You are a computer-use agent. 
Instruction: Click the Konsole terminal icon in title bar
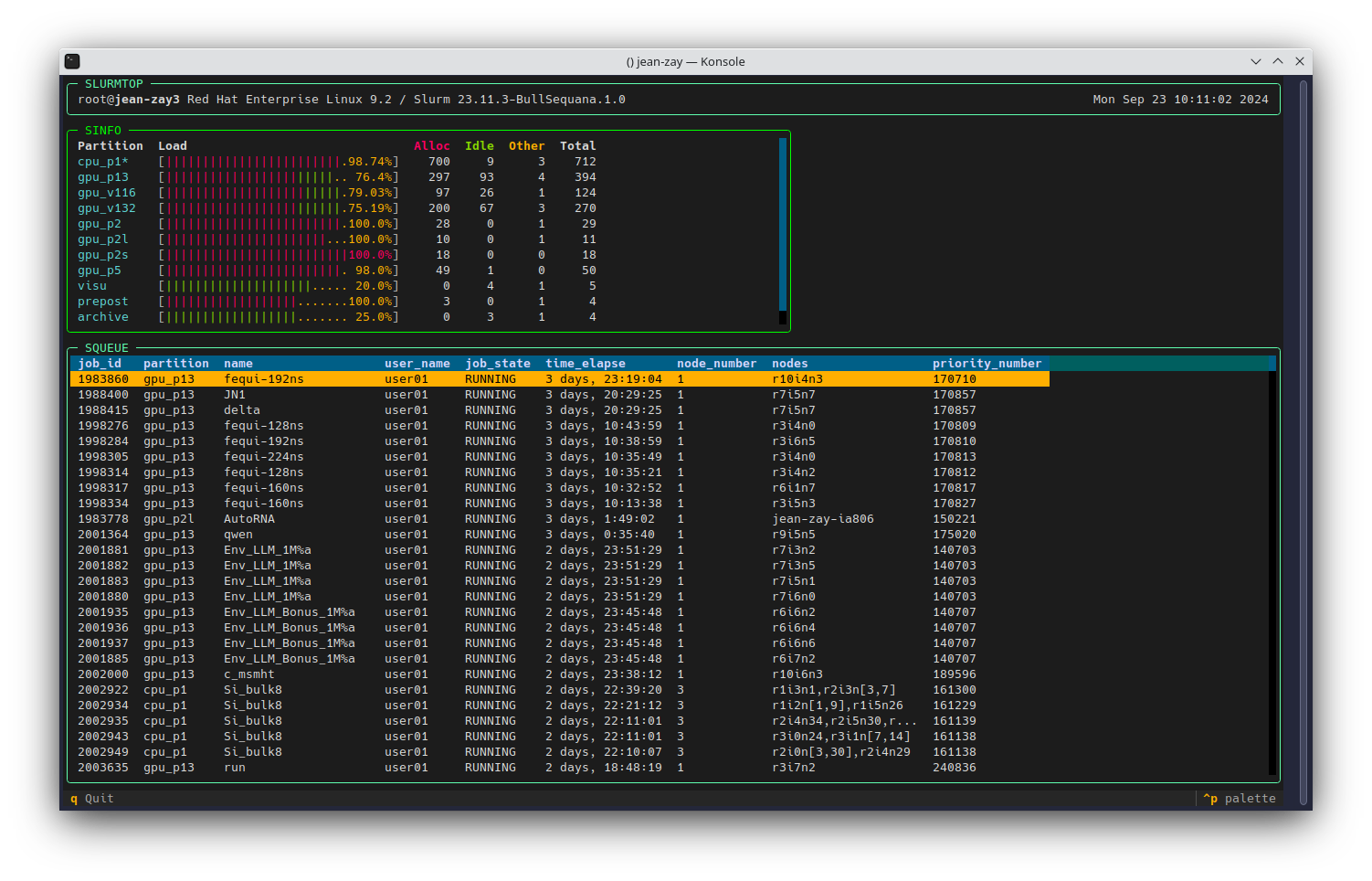[x=72, y=61]
